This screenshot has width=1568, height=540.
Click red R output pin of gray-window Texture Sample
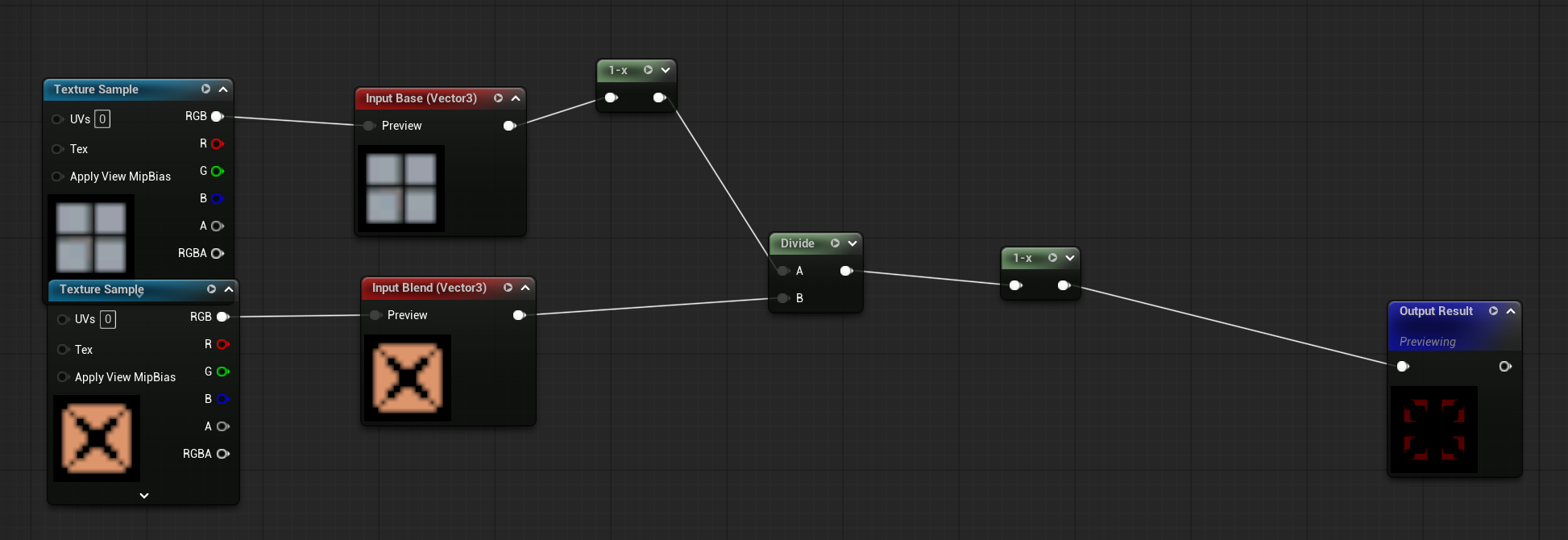(217, 144)
